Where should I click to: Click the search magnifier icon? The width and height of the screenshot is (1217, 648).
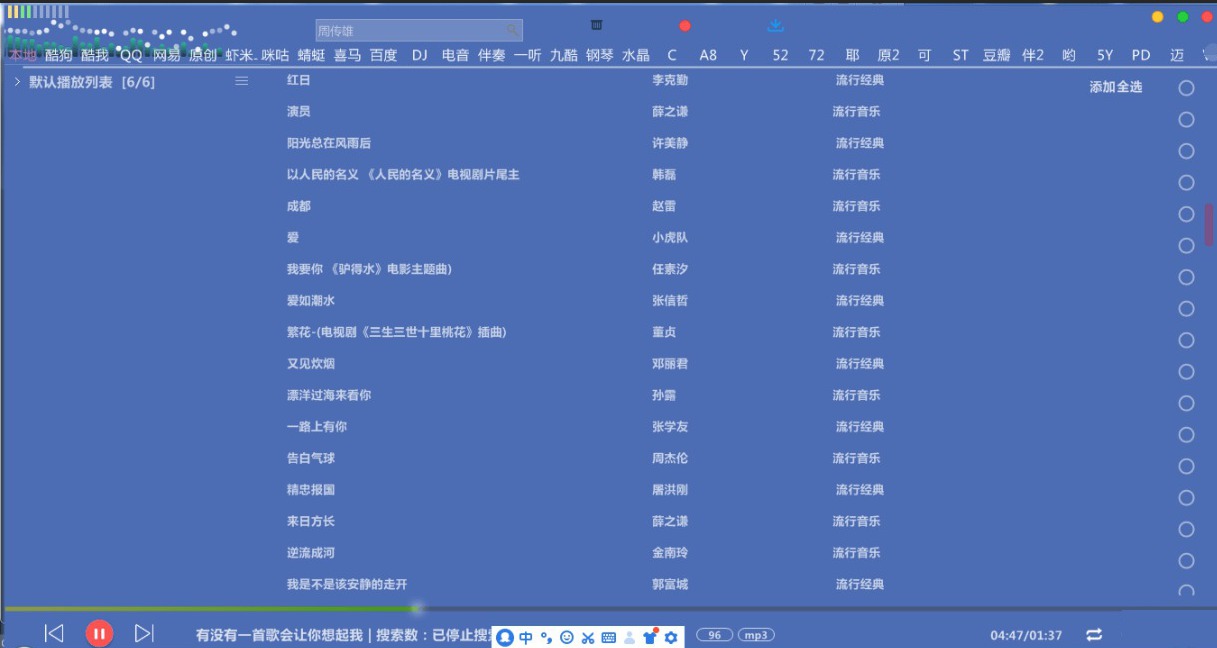[512, 31]
